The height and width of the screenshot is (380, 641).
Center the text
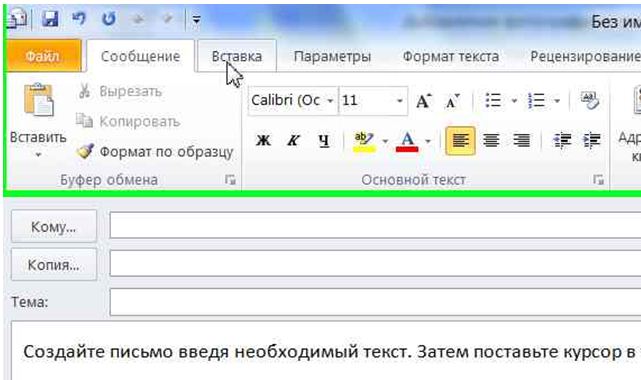[491, 141]
